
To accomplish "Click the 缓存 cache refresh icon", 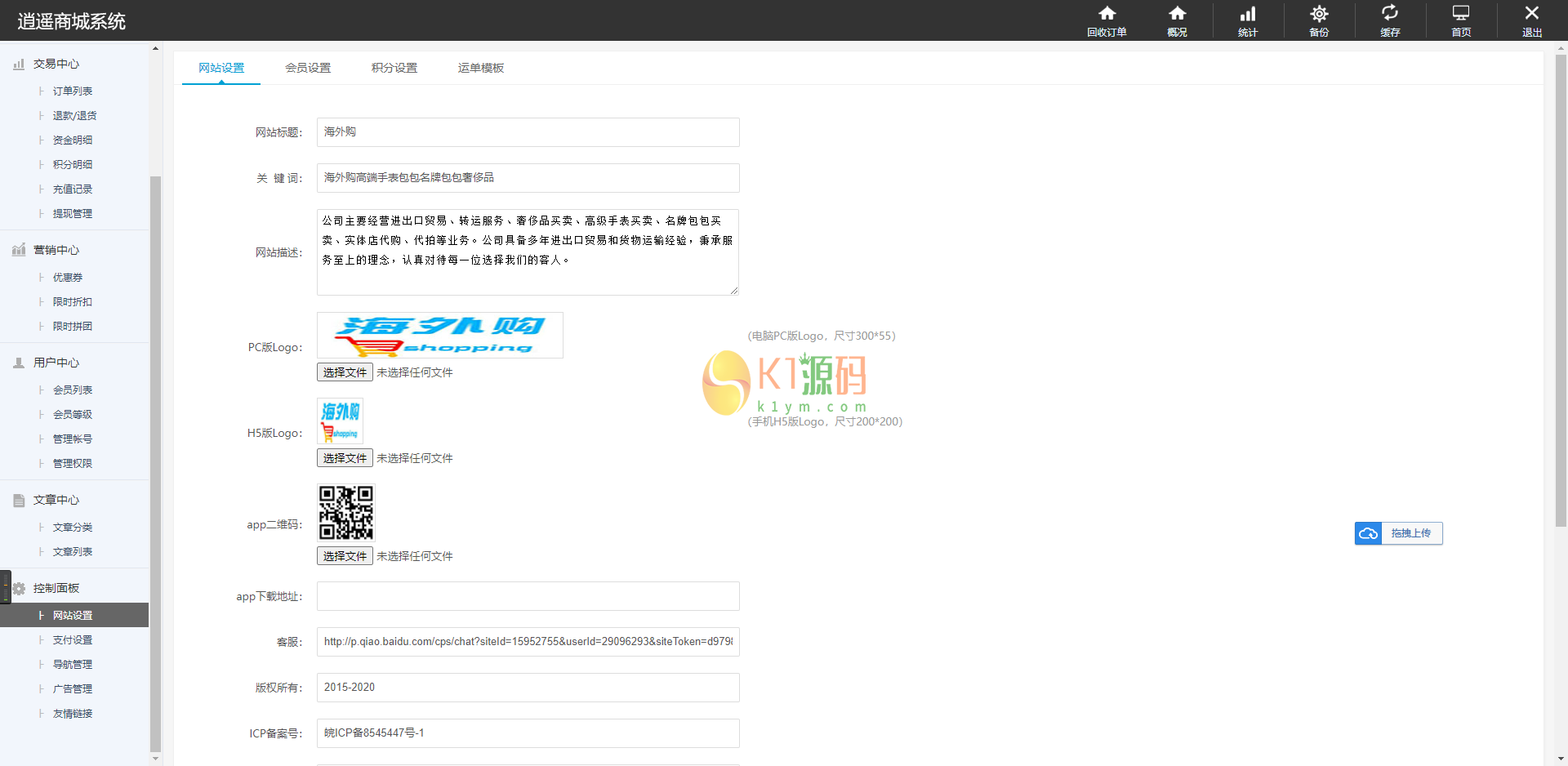I will pos(1390,13).
